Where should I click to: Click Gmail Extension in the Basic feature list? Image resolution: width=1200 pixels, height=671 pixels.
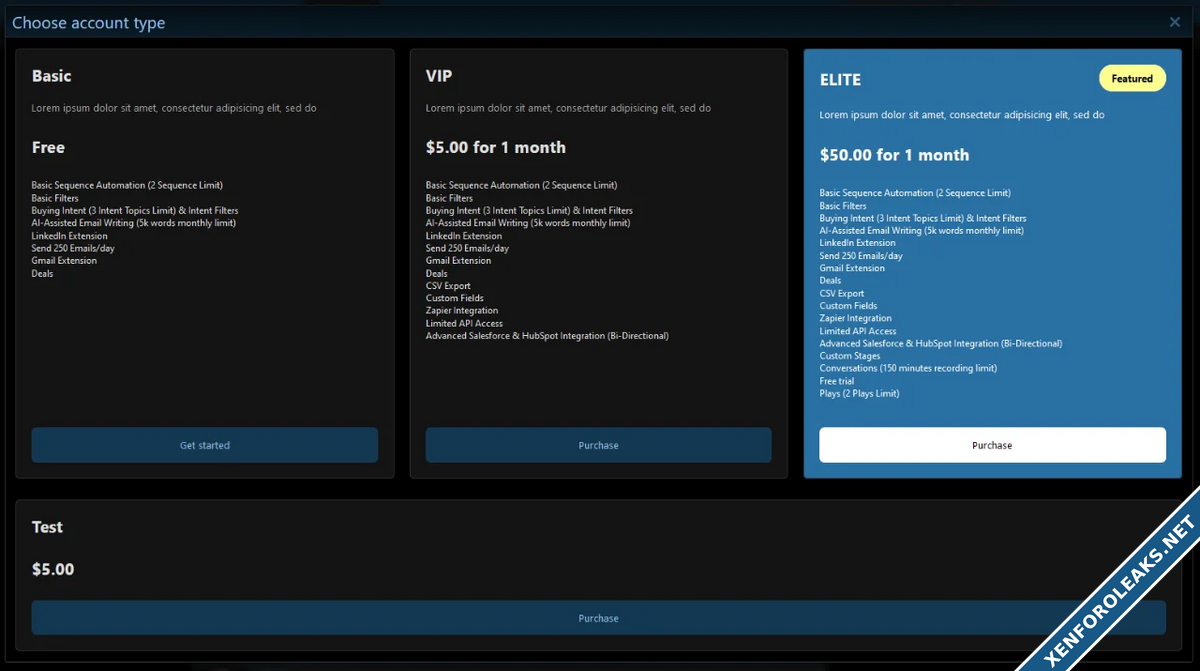coord(64,261)
